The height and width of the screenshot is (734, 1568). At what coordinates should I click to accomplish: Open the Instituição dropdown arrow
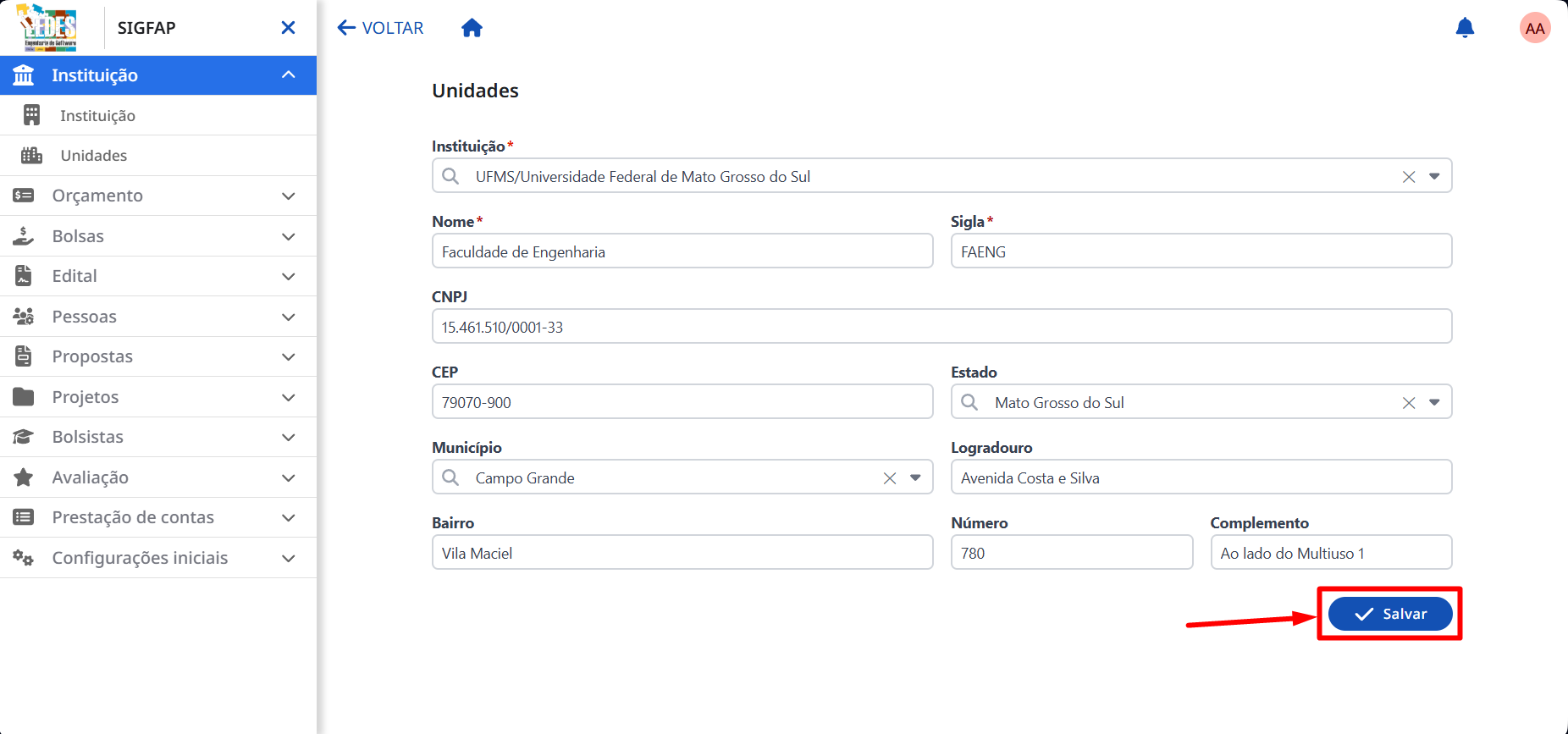pyautogui.click(x=1434, y=176)
